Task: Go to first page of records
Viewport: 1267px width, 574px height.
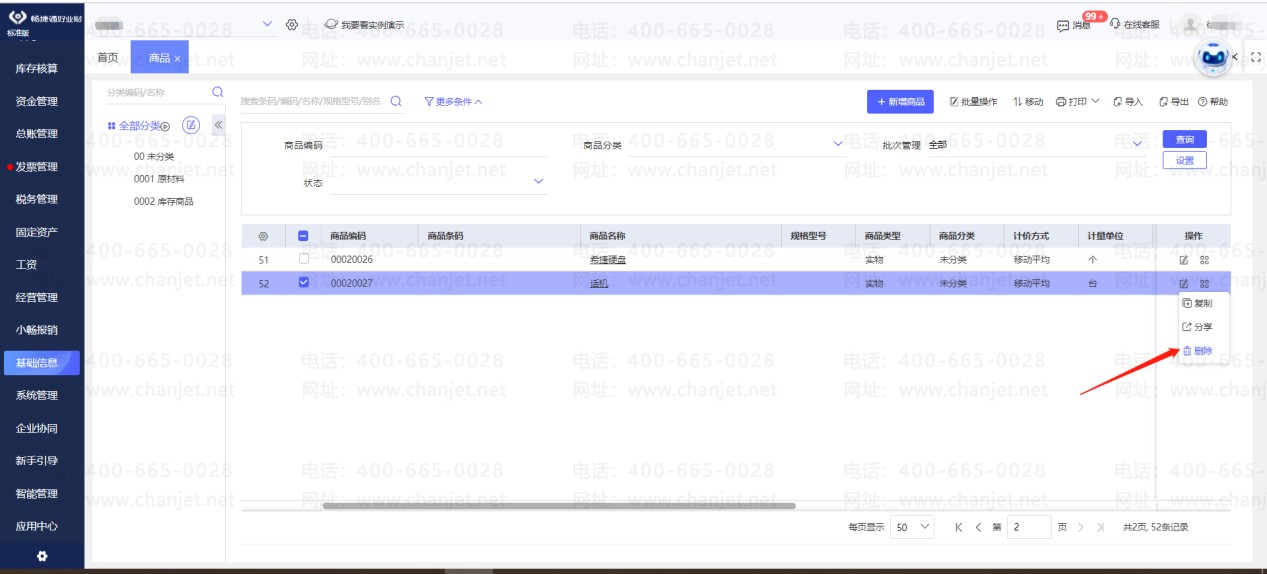Action: 959,527
